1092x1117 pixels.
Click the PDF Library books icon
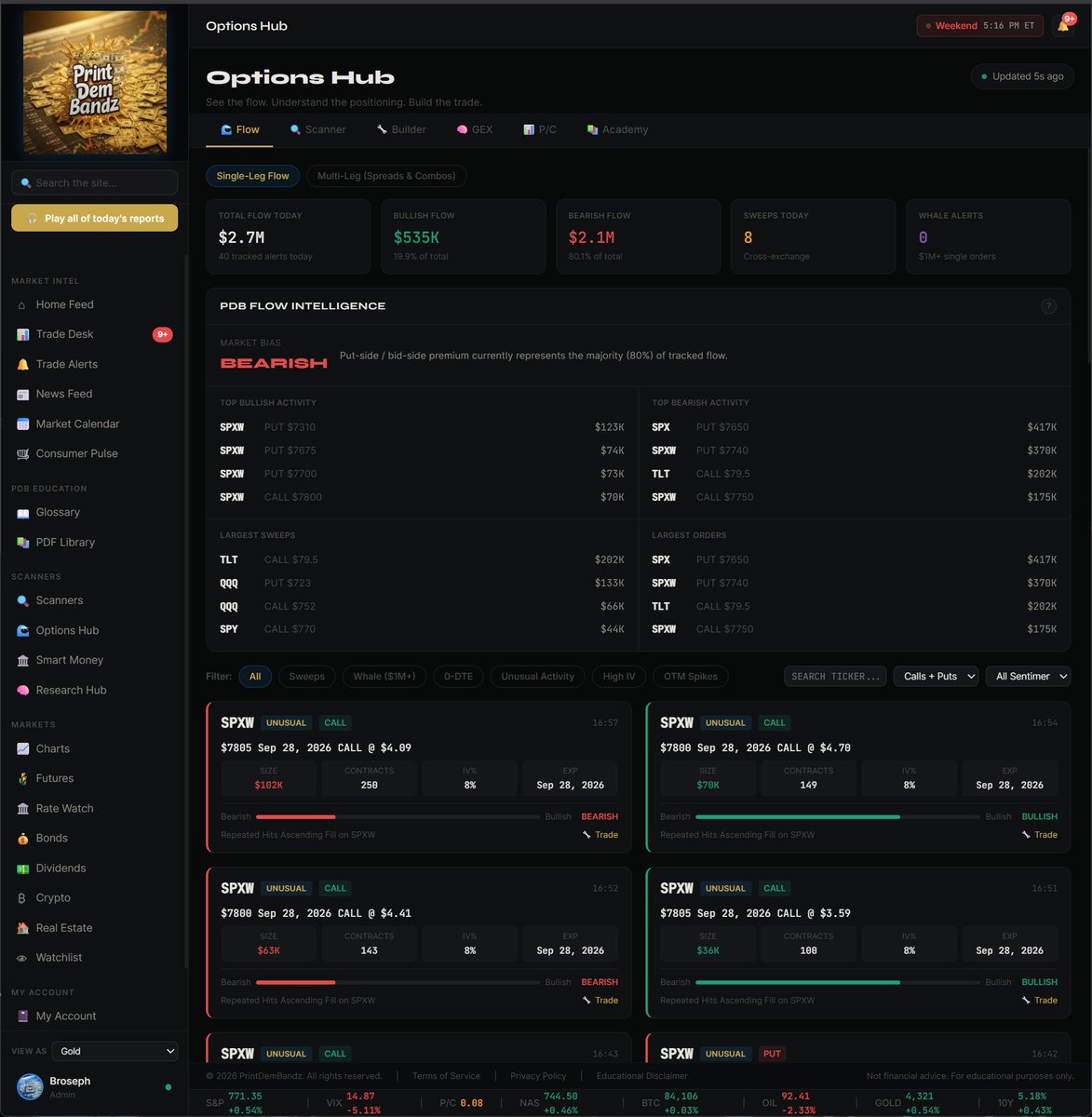tap(22, 542)
